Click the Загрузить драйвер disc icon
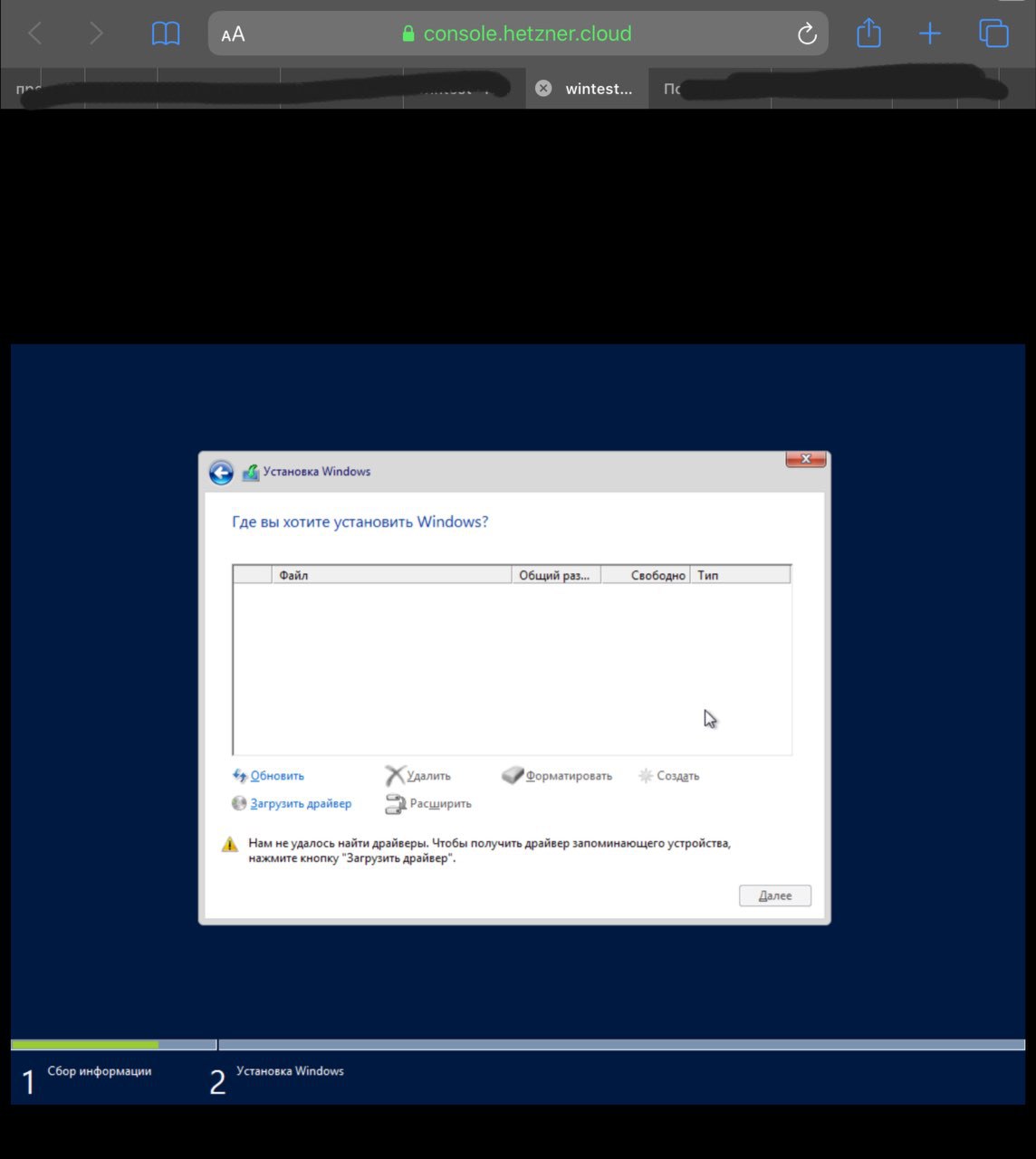 tap(240, 803)
